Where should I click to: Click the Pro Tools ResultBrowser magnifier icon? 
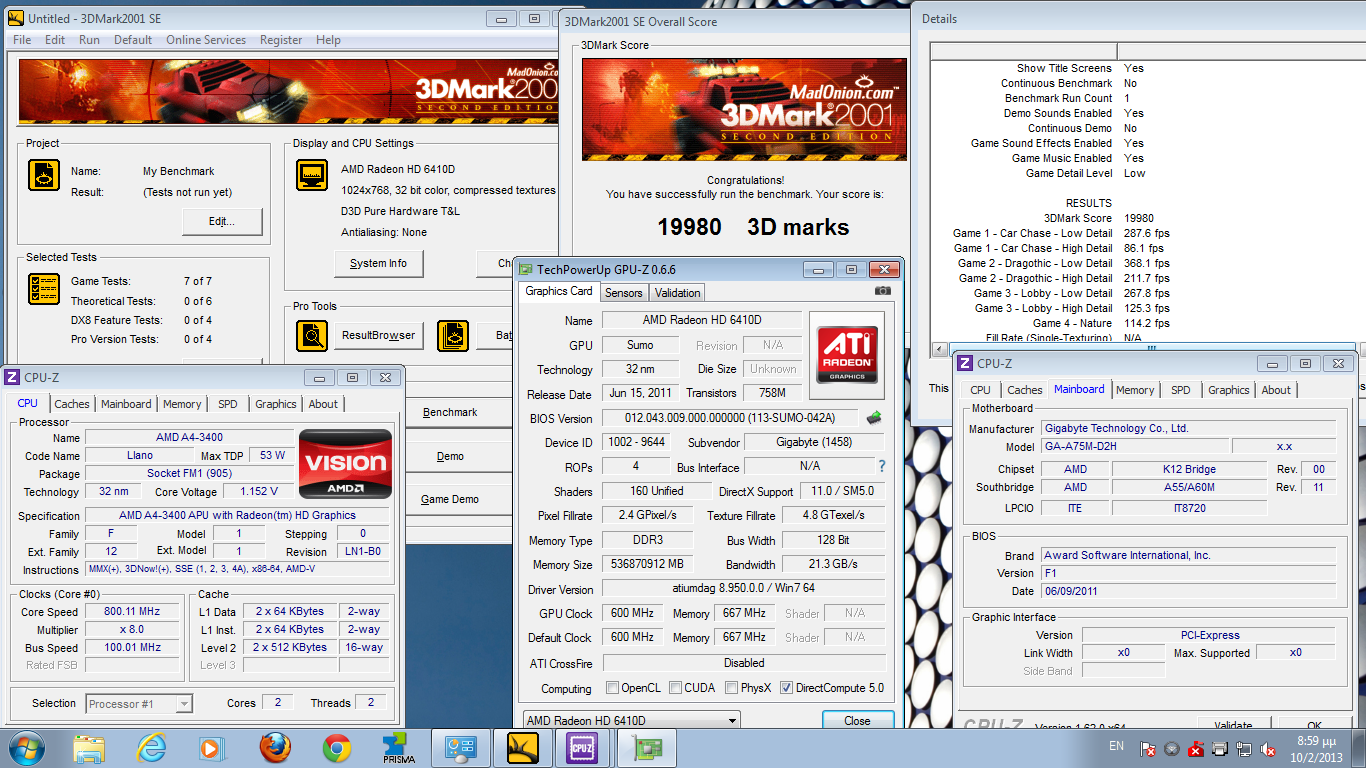[x=312, y=335]
